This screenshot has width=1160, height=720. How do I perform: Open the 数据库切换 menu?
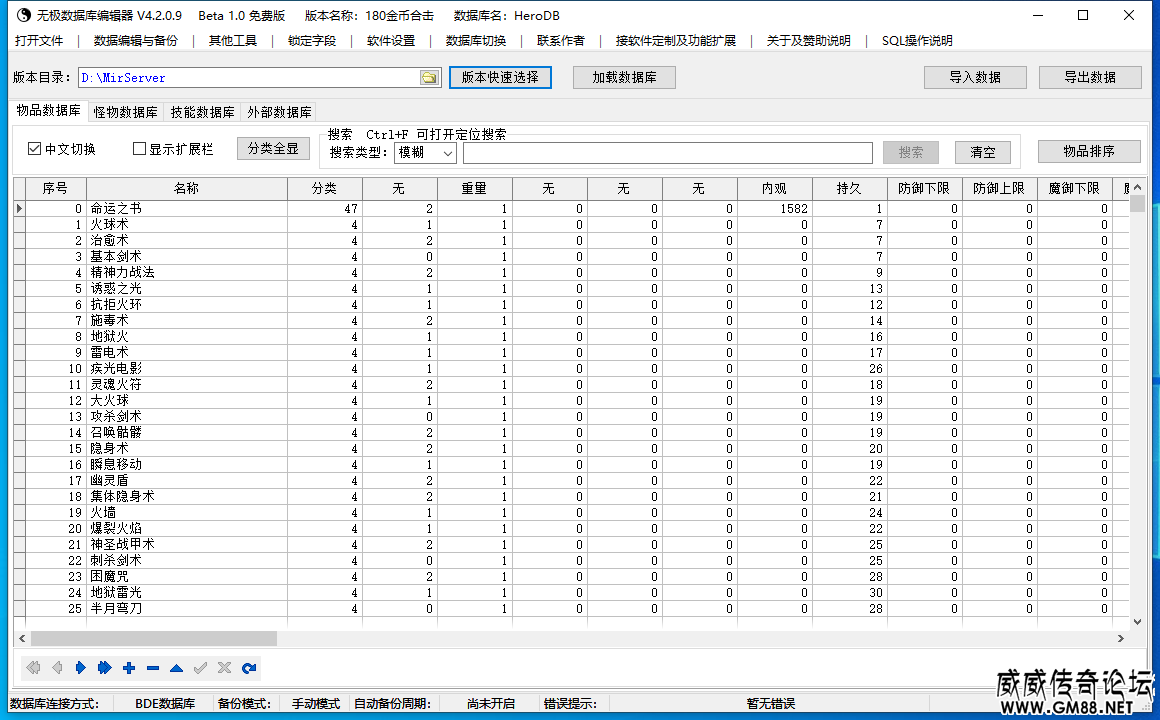[476, 41]
